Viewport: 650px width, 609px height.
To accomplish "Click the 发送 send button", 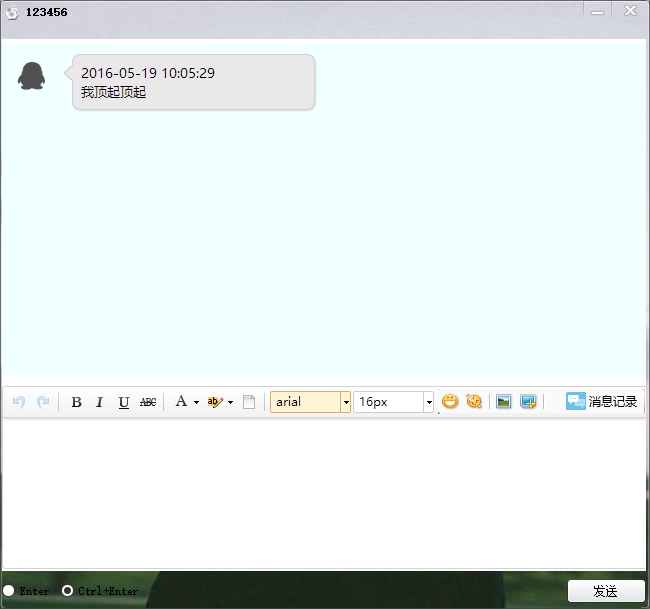I will point(606,591).
